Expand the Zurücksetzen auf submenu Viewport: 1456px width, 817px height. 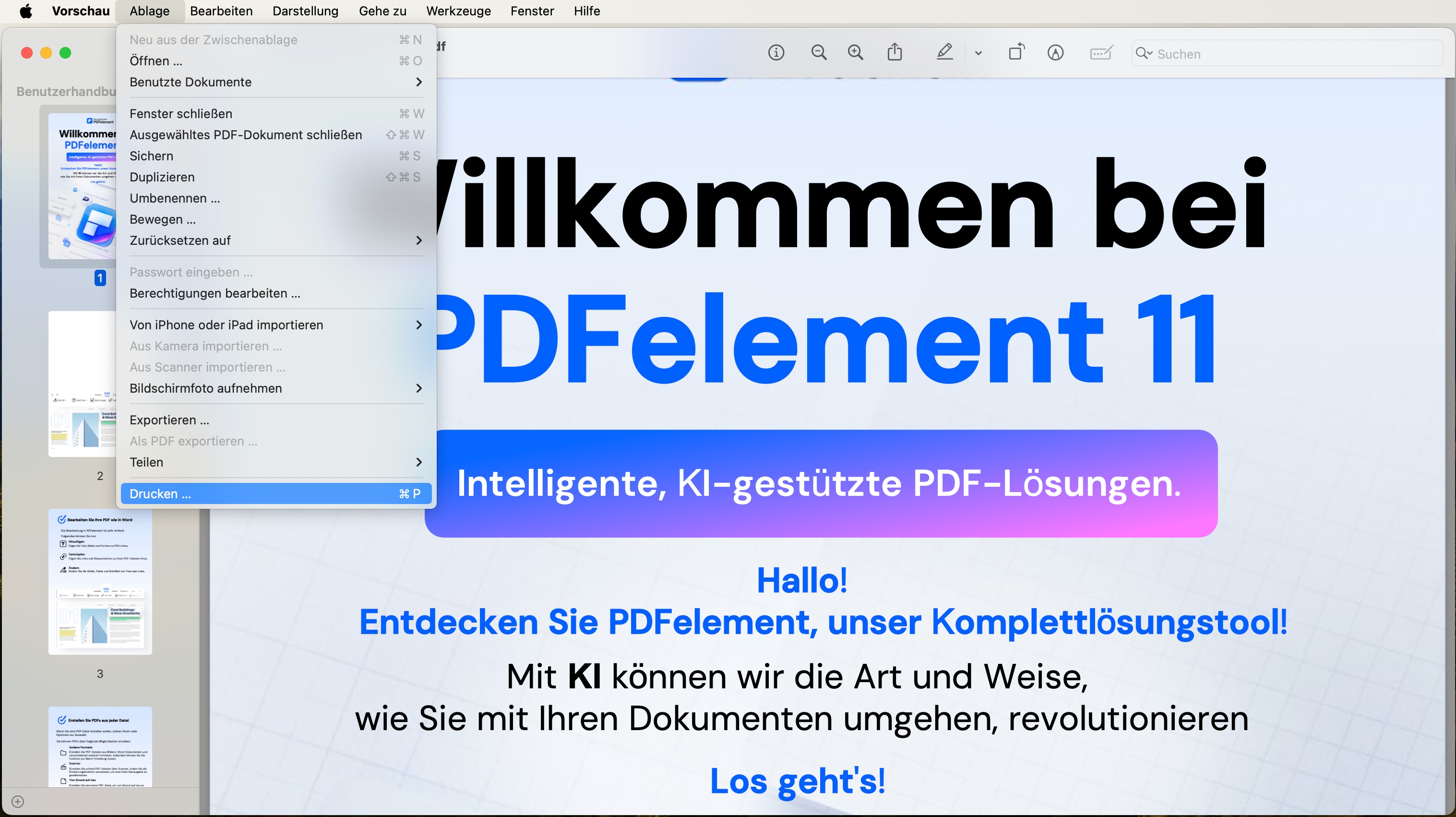click(276, 240)
